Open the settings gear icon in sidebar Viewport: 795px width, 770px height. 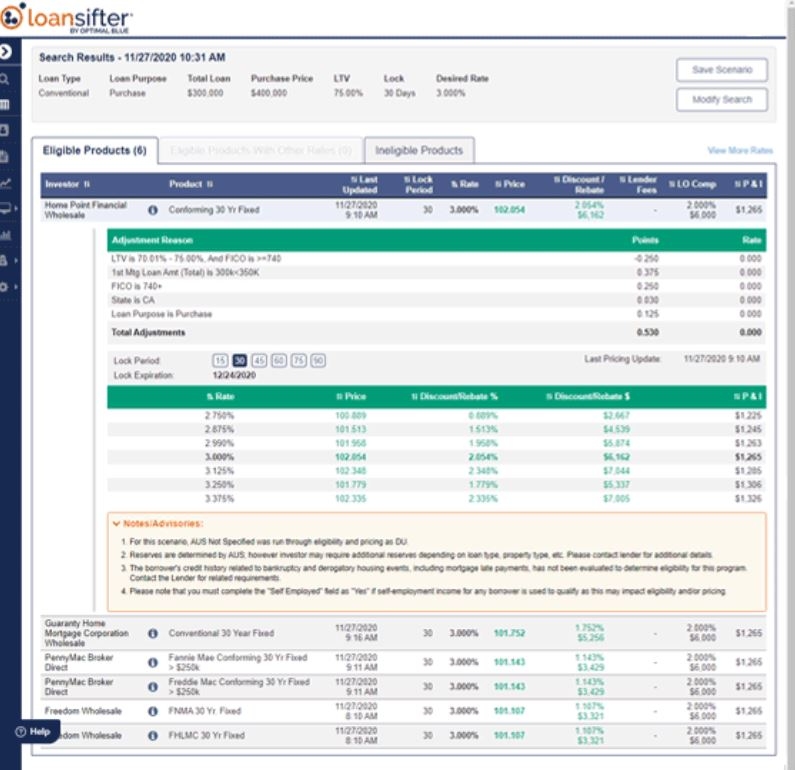(5, 286)
